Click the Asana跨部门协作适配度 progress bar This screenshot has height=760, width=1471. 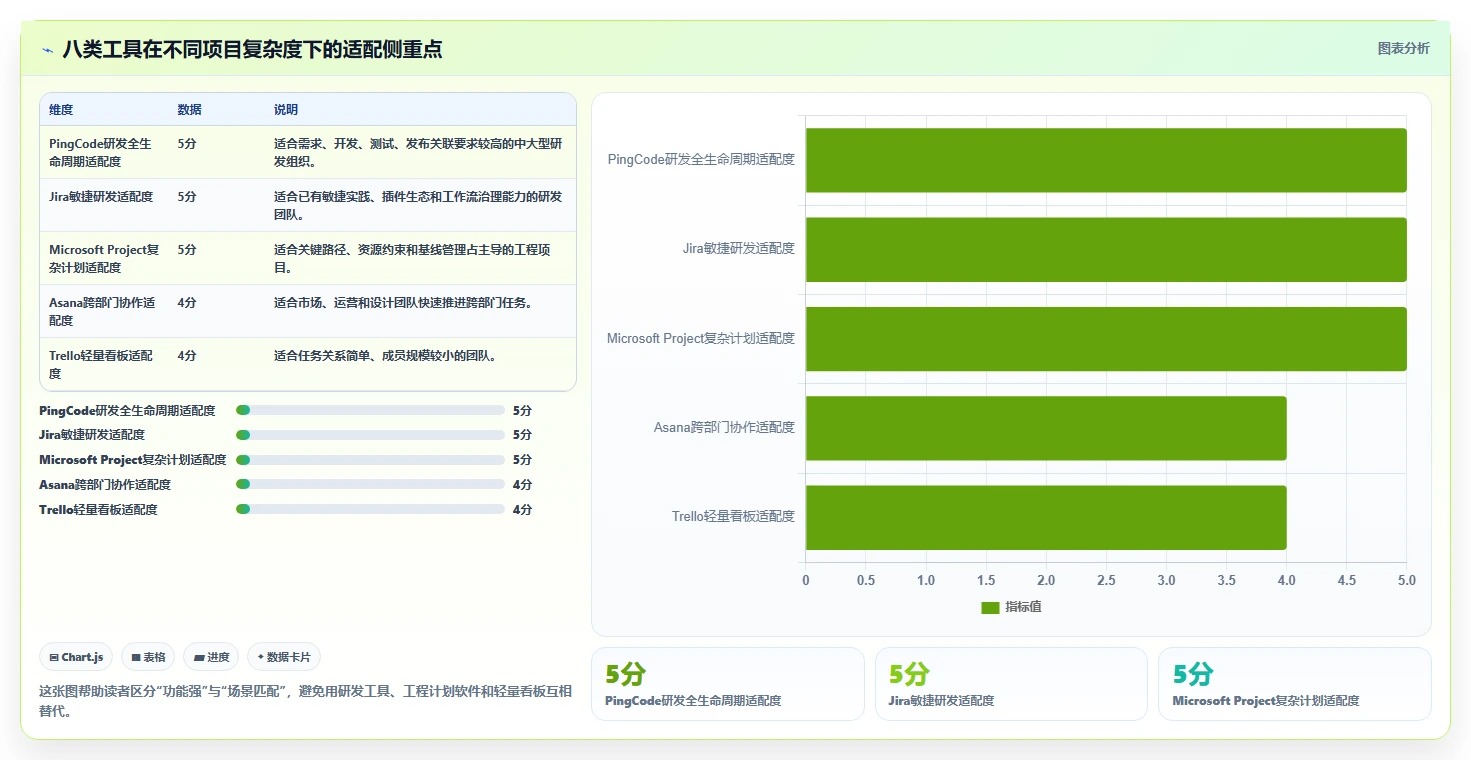pyautogui.click(x=370, y=484)
